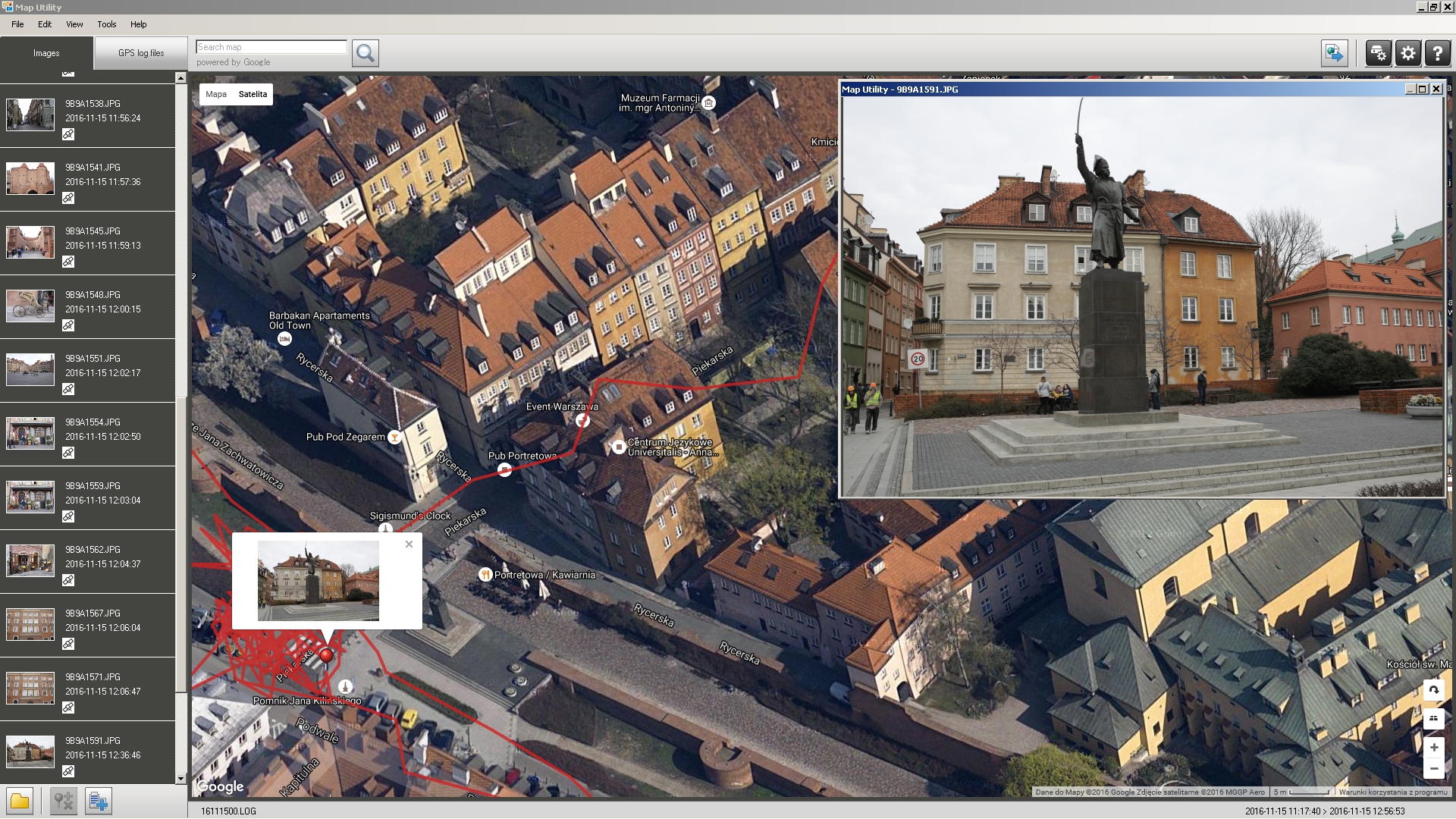The image size is (1456, 819).
Task: Open the Edit menu
Action: (45, 24)
